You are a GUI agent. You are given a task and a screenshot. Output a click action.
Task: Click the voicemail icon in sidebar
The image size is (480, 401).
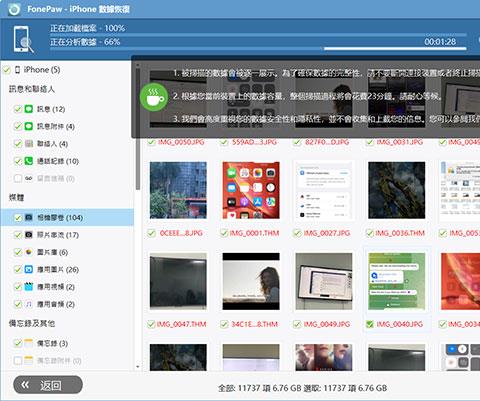tap(29, 178)
